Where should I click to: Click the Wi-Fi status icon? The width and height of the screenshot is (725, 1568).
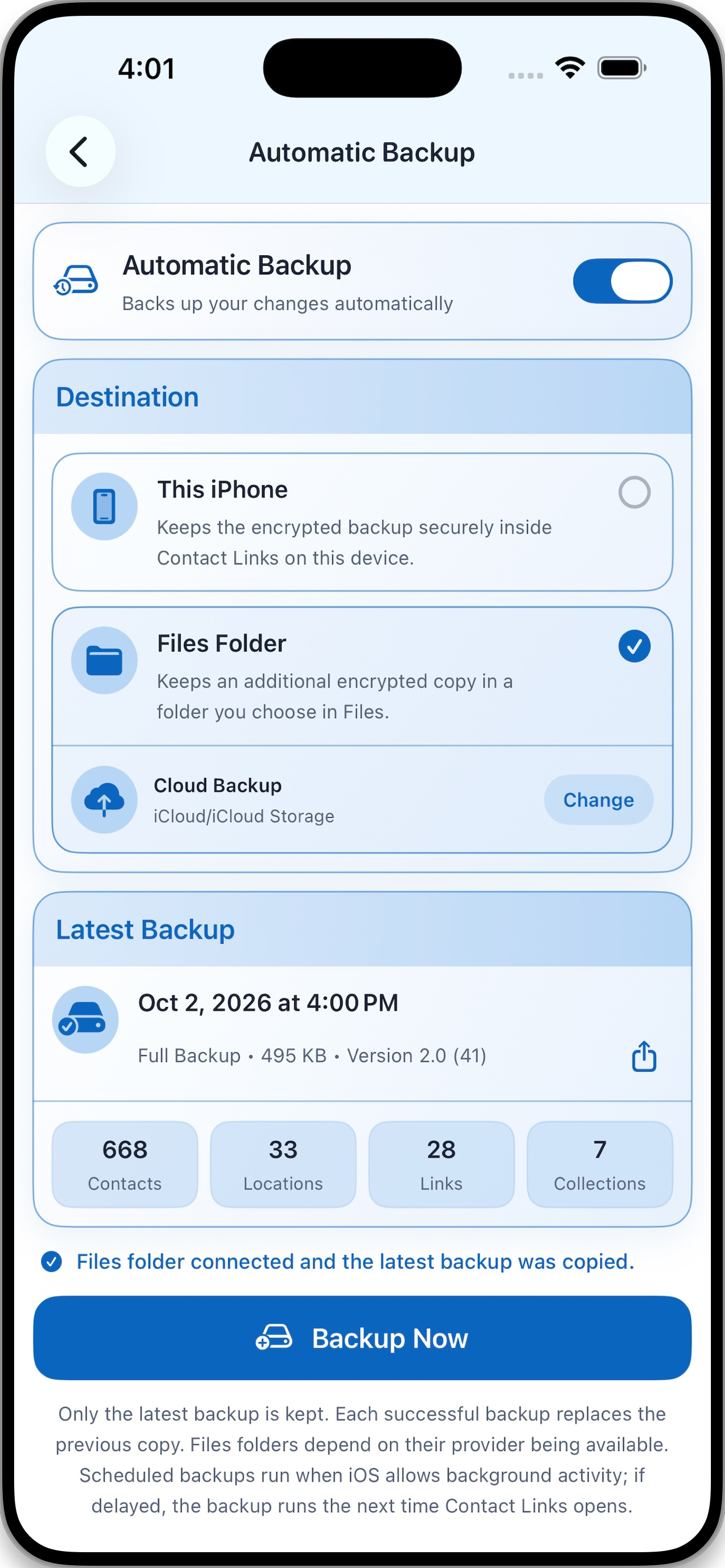tap(570, 68)
